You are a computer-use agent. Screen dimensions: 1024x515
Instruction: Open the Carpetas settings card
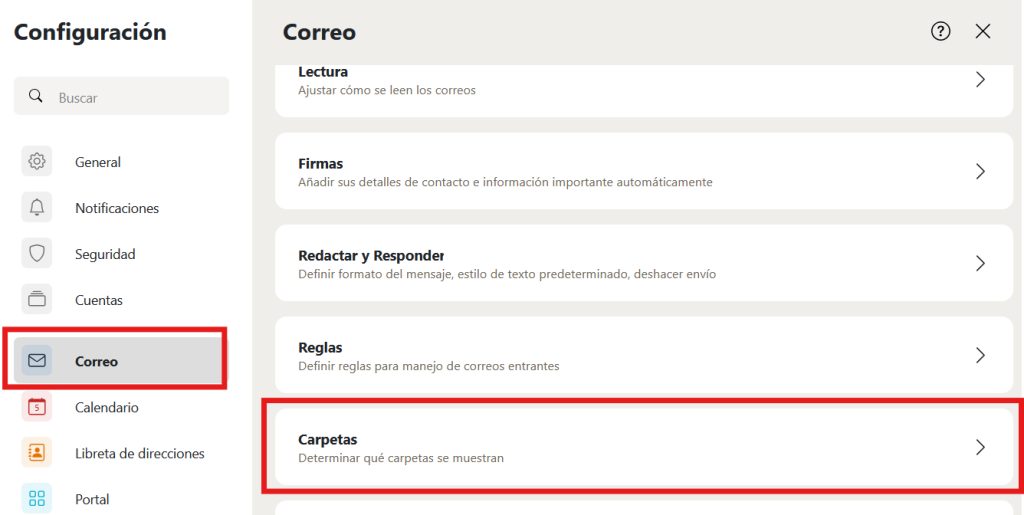tap(644, 447)
